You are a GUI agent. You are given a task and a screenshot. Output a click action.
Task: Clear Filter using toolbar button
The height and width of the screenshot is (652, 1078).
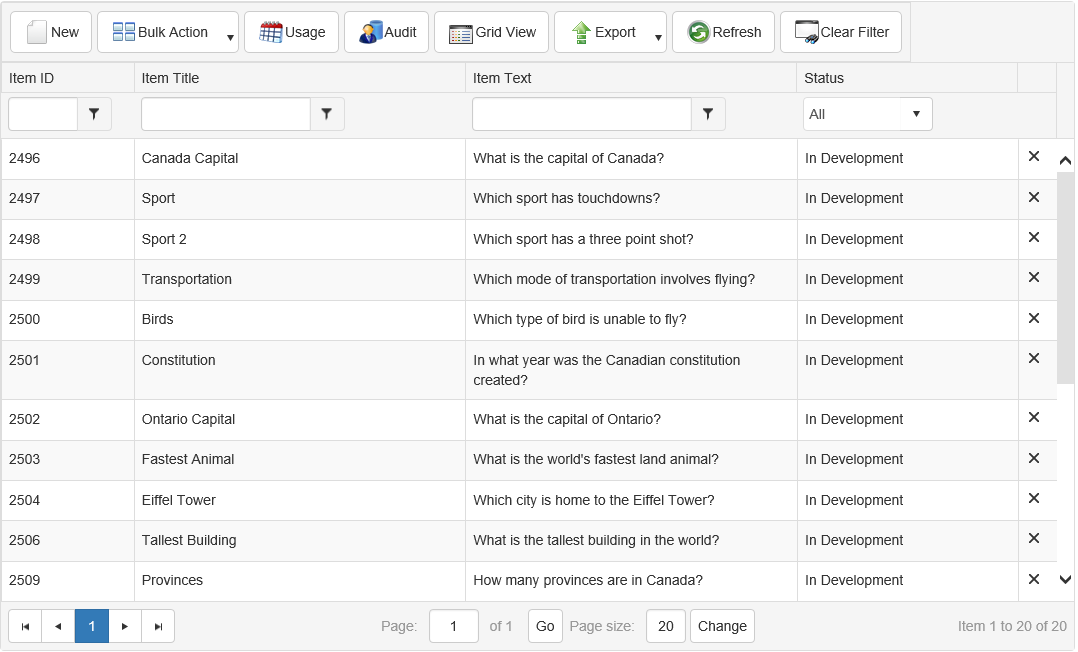(x=840, y=32)
